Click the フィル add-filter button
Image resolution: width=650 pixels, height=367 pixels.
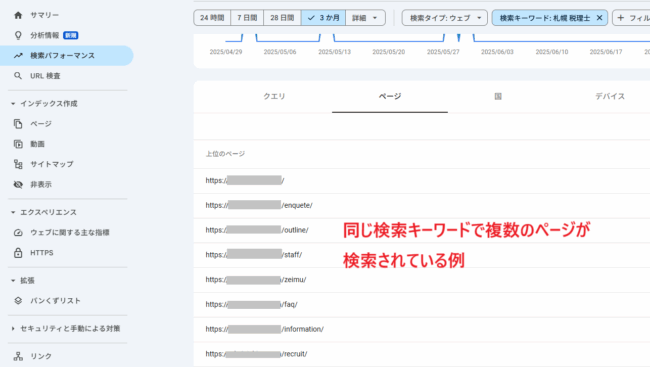click(x=632, y=18)
